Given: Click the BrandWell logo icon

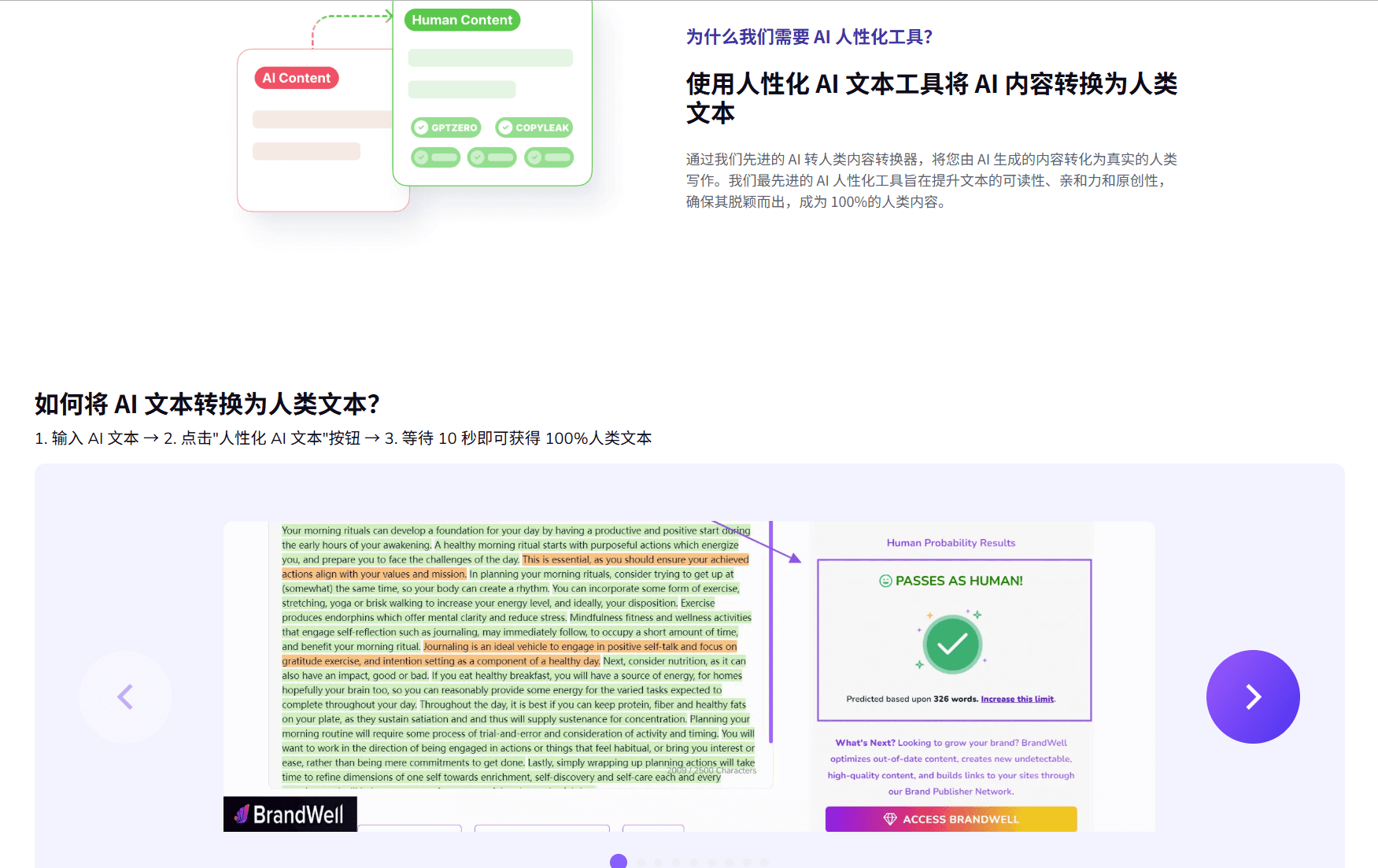Looking at the screenshot, I should [x=240, y=815].
